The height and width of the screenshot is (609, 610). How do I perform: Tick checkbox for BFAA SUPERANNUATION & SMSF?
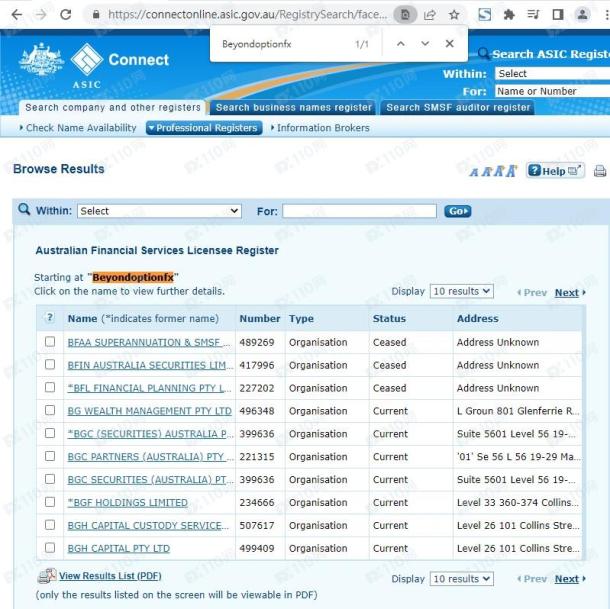coord(50,342)
